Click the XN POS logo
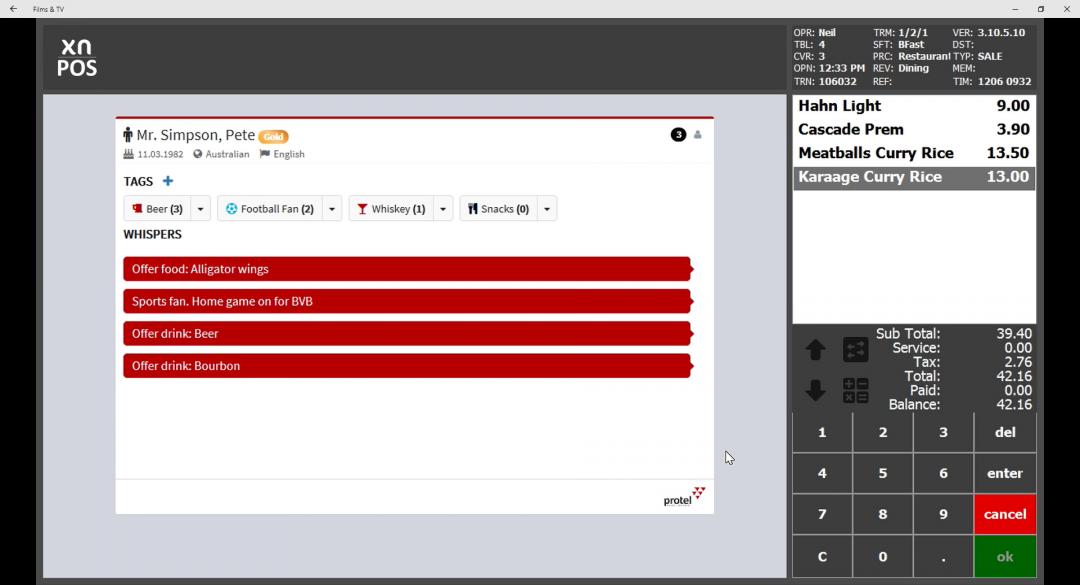This screenshot has height=585, width=1080. (77, 58)
